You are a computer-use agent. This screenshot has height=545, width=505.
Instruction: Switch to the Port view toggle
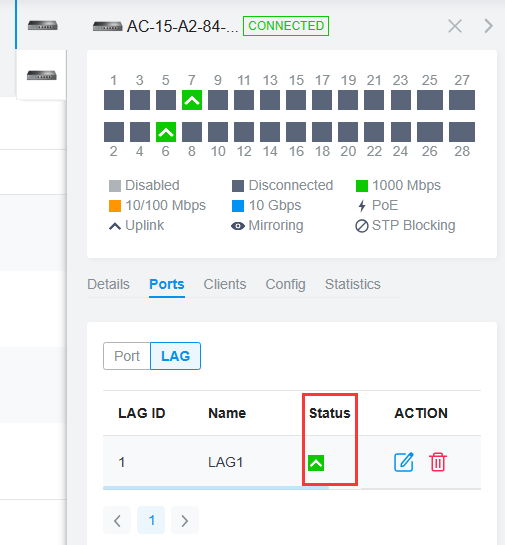coord(127,356)
